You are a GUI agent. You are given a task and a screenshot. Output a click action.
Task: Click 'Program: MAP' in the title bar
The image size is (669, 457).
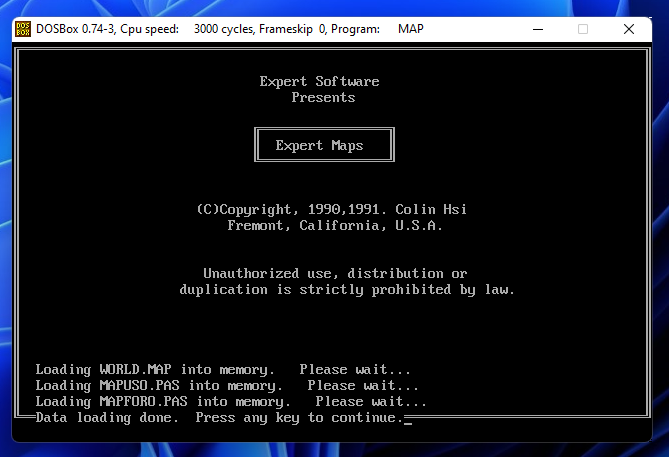pyautogui.click(x=380, y=29)
